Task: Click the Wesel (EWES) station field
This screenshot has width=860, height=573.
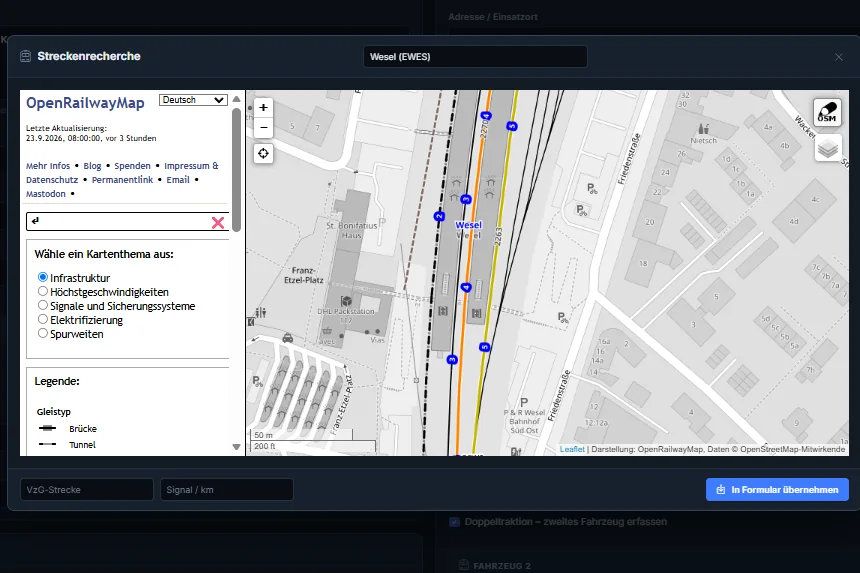Action: click(475, 56)
